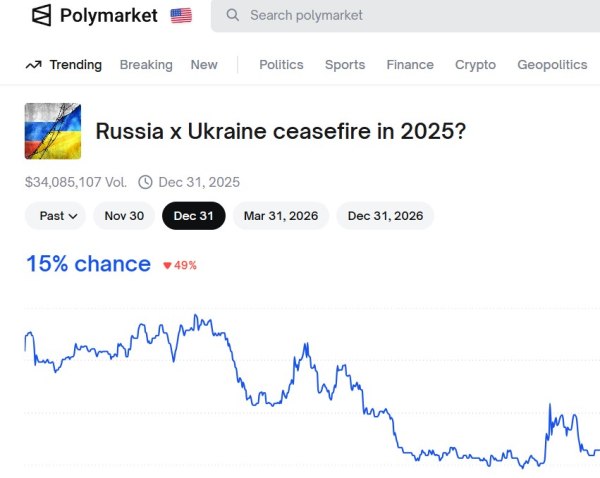Click the price chart line peak

point(196,317)
